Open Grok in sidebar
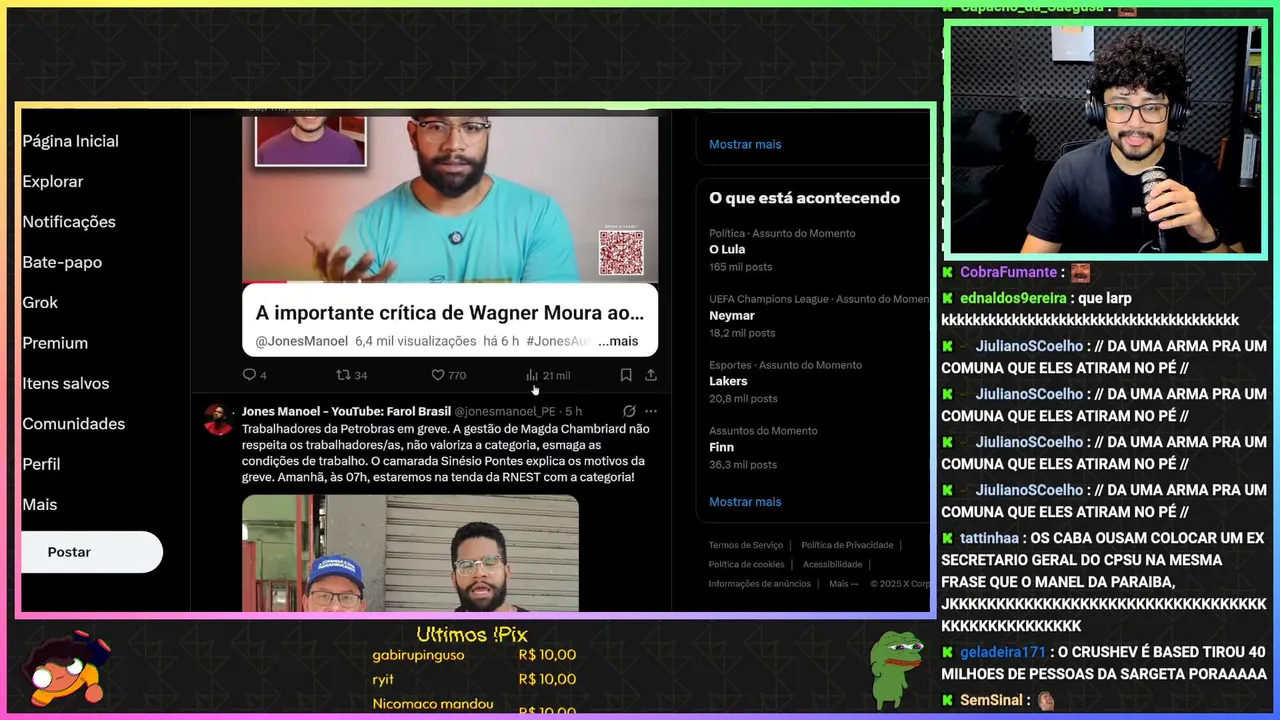The width and height of the screenshot is (1280, 720). tap(40, 302)
